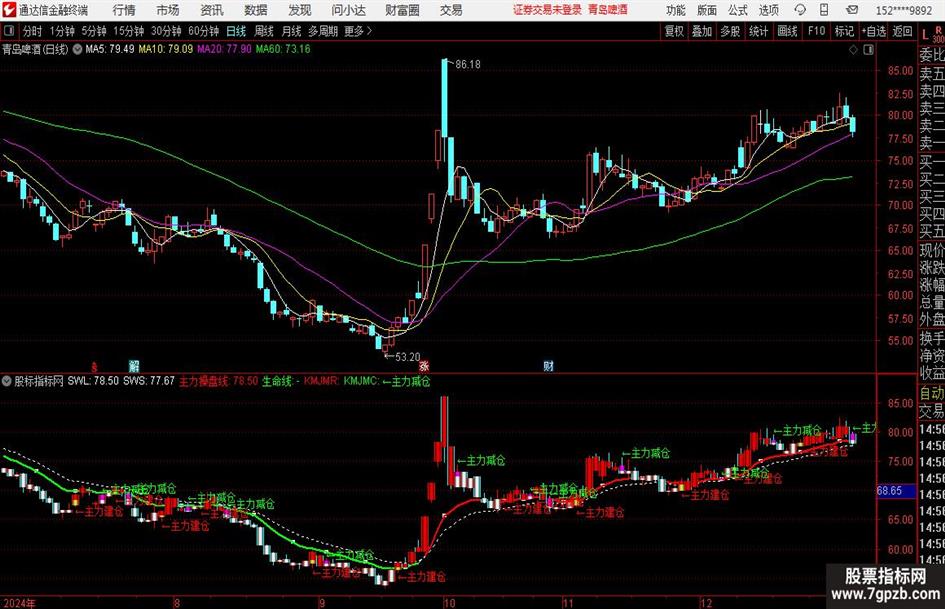Select the 日线 daily period tab
This screenshot has width=945, height=609.
pyautogui.click(x=236, y=31)
